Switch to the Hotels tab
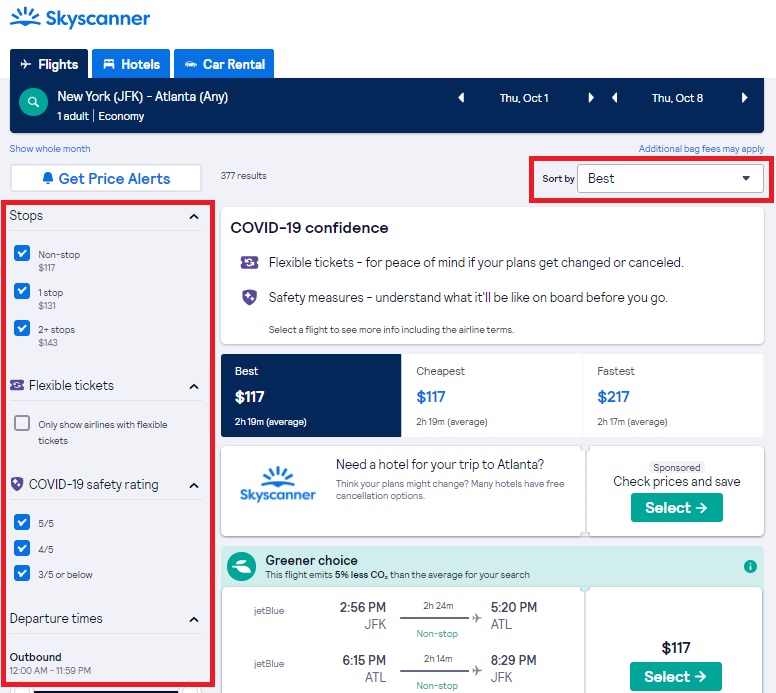 (131, 64)
